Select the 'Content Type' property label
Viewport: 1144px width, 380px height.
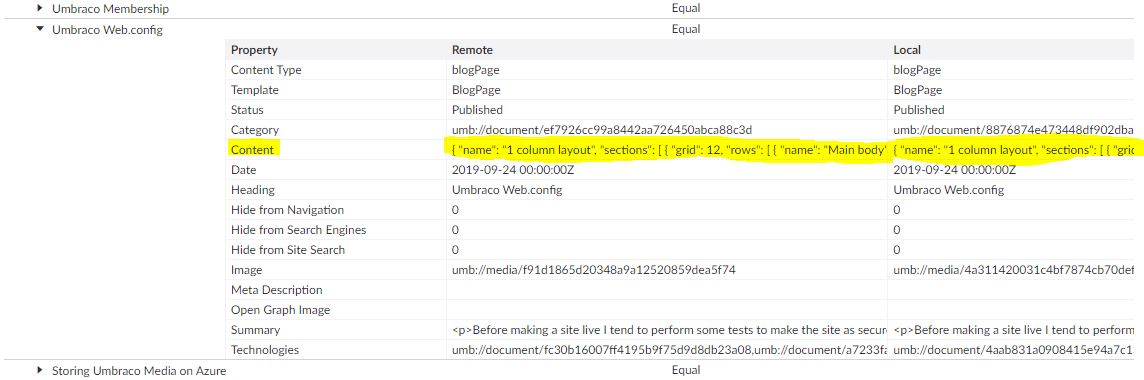(266, 70)
